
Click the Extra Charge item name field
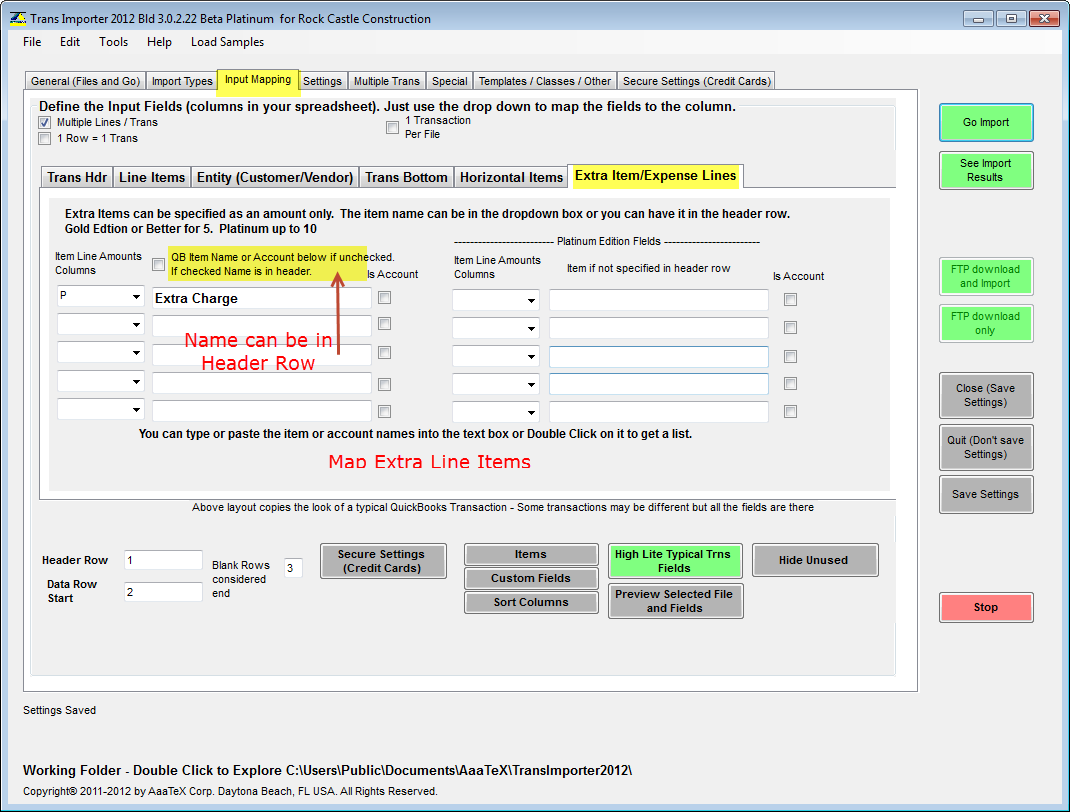(x=262, y=298)
